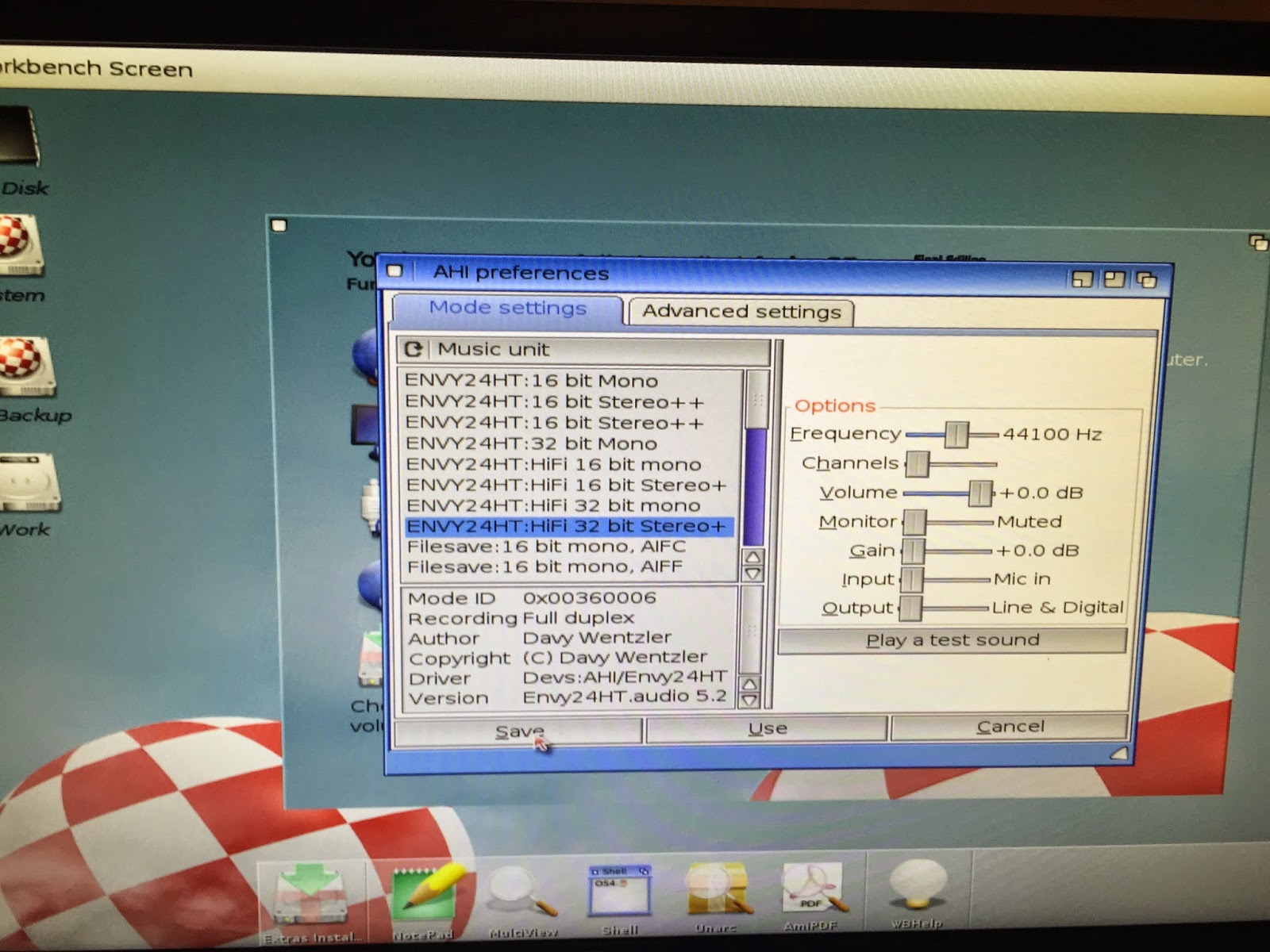This screenshot has width=1270, height=952.
Task: Click the Output slider knob
Action: tap(910, 608)
